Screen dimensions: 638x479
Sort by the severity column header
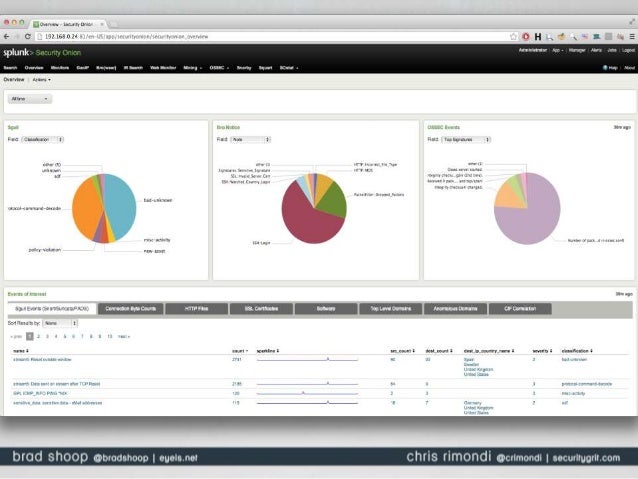[542, 351]
